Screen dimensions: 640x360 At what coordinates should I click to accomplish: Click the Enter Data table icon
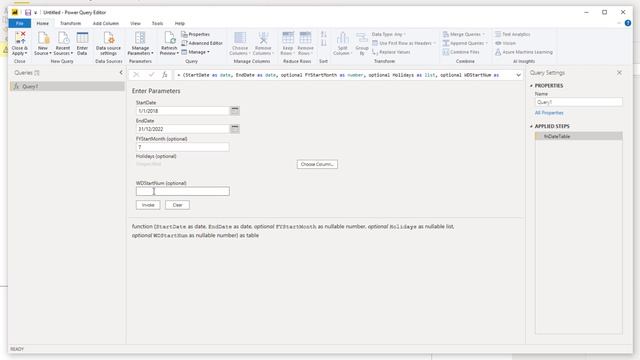pos(82,38)
